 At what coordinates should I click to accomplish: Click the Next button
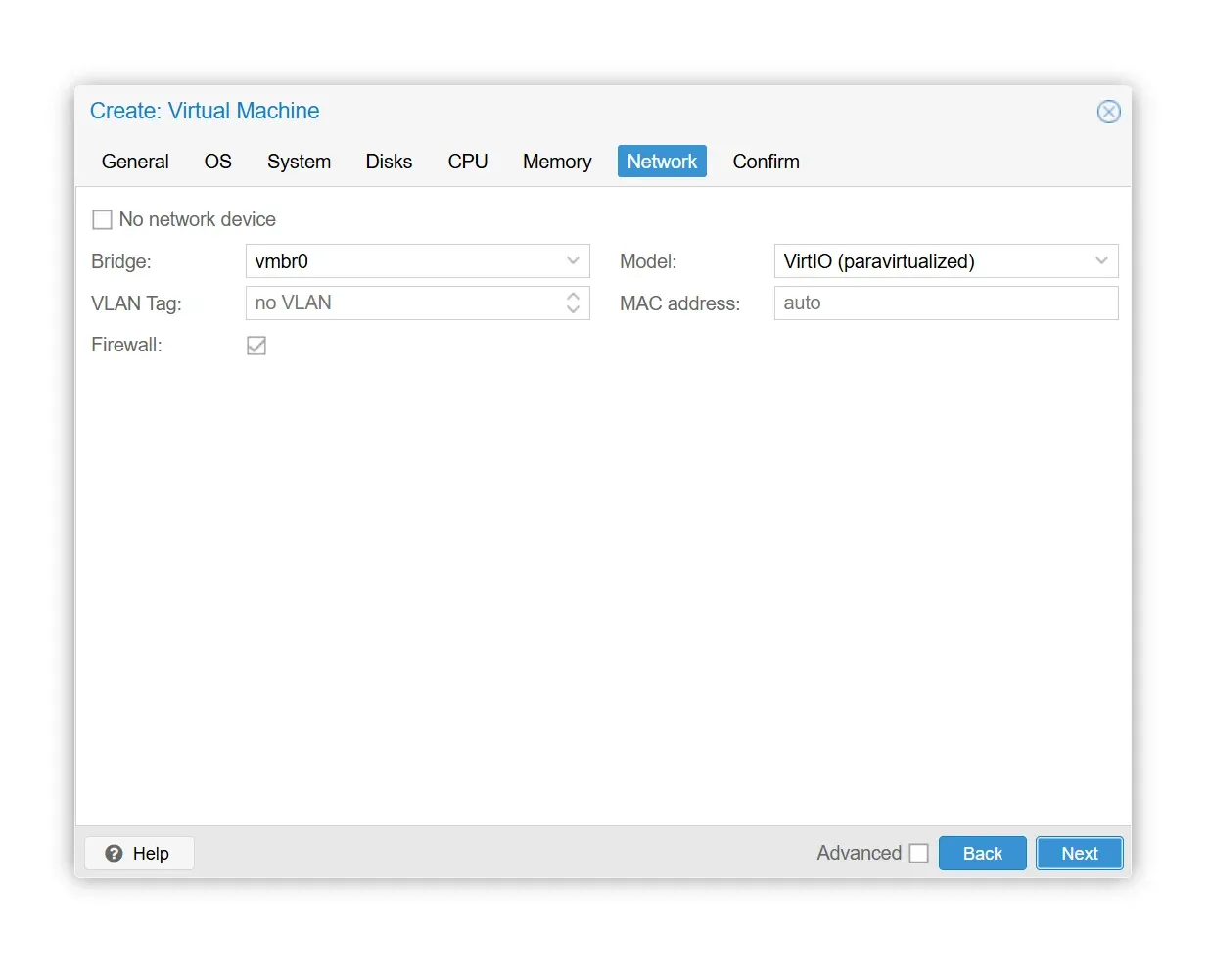(1080, 854)
